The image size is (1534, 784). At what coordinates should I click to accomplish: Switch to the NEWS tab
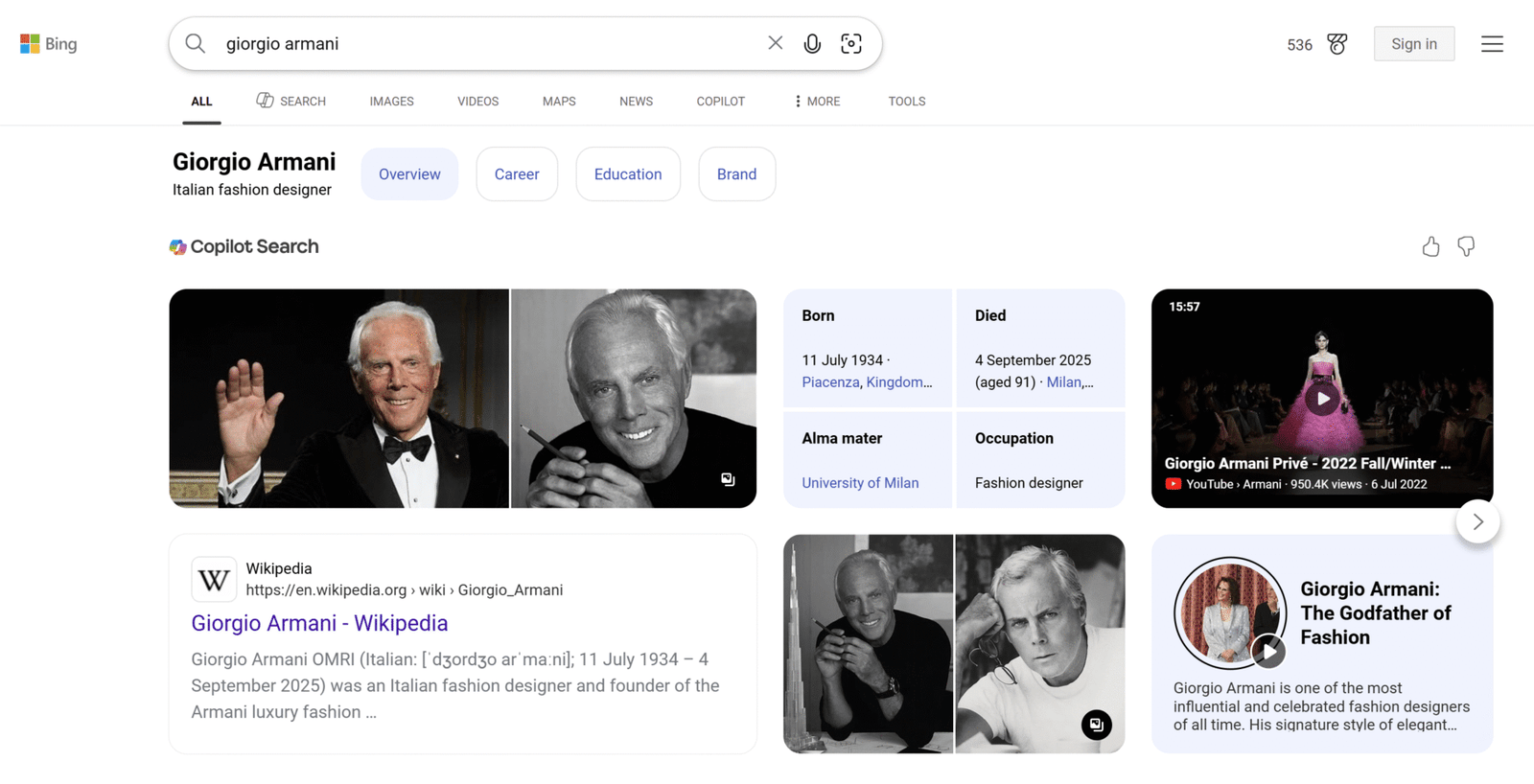(636, 102)
